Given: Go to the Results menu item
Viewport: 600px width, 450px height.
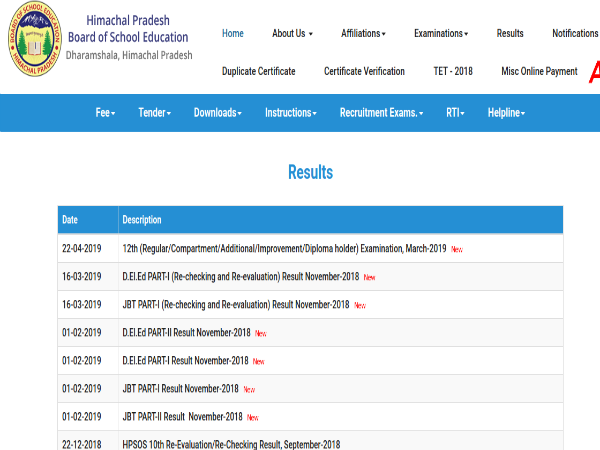Looking at the screenshot, I should [x=510, y=33].
